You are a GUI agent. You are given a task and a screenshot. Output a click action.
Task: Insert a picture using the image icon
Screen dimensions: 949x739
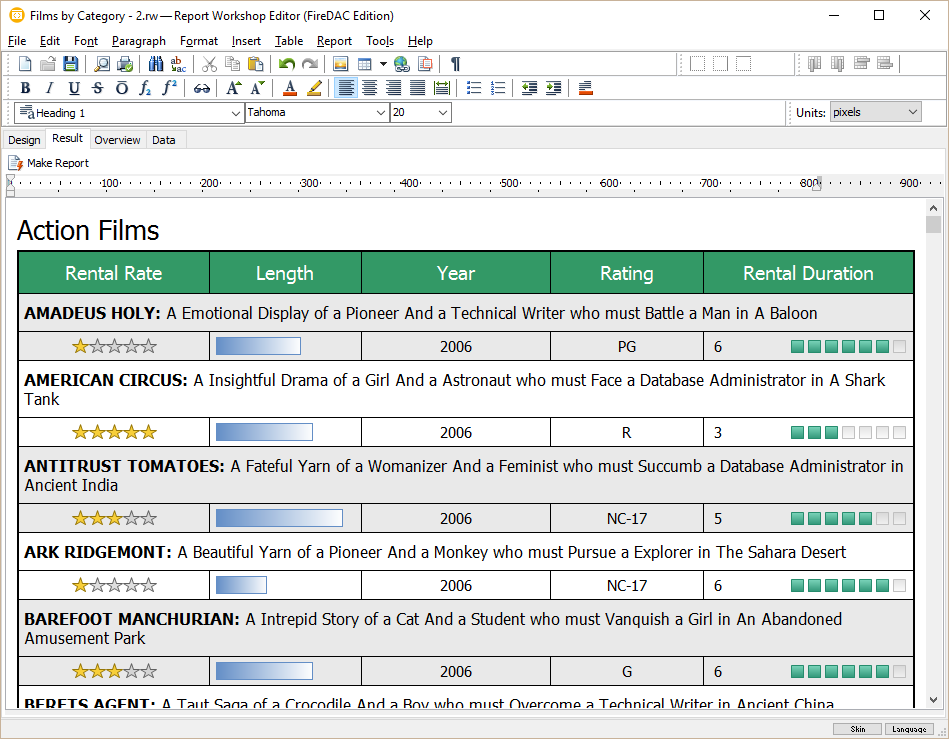pyautogui.click(x=341, y=64)
